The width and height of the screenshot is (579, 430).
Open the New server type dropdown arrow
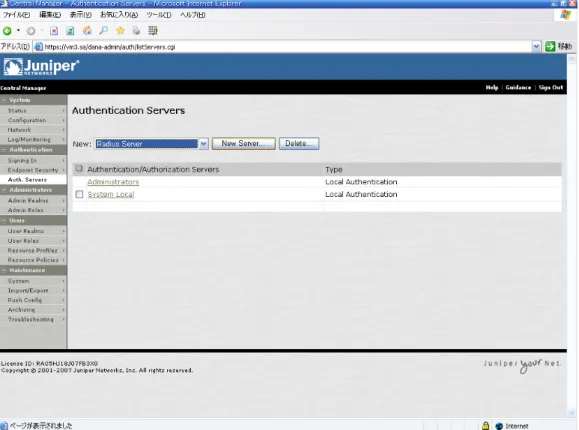pyautogui.click(x=203, y=144)
